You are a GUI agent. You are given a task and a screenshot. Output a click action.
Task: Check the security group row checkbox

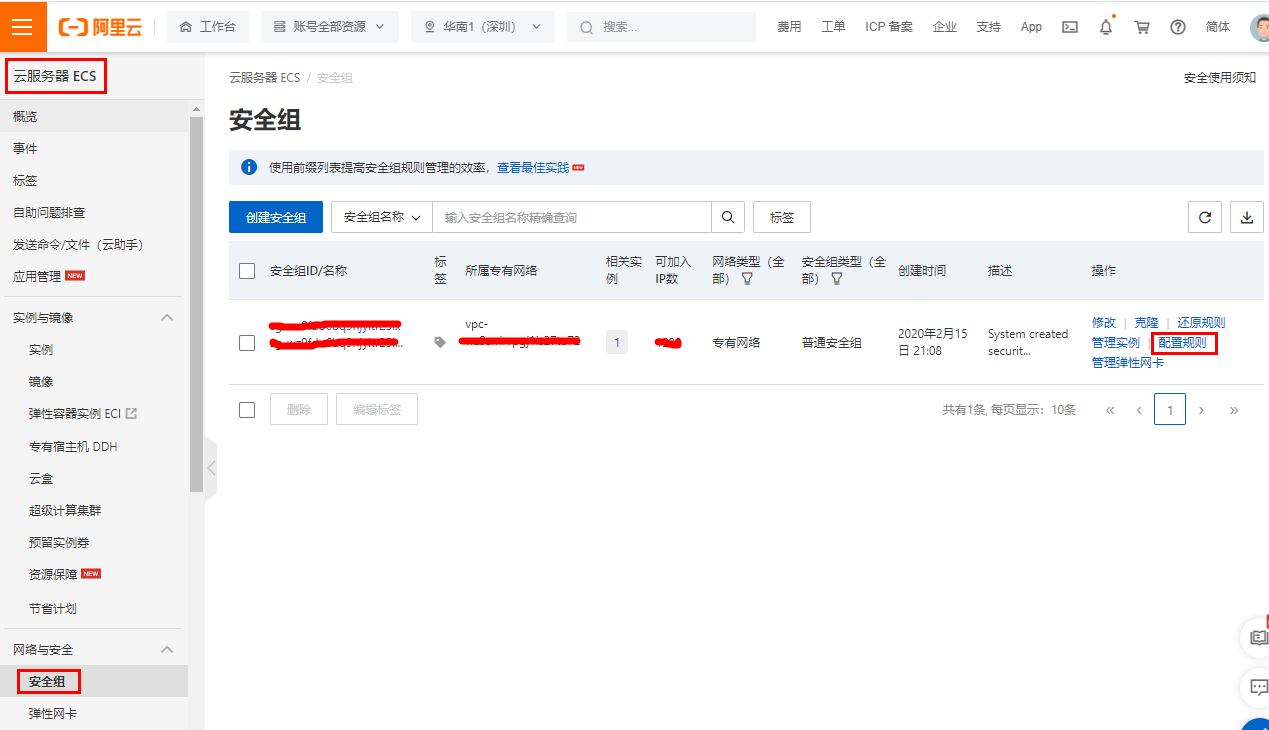pos(246,342)
